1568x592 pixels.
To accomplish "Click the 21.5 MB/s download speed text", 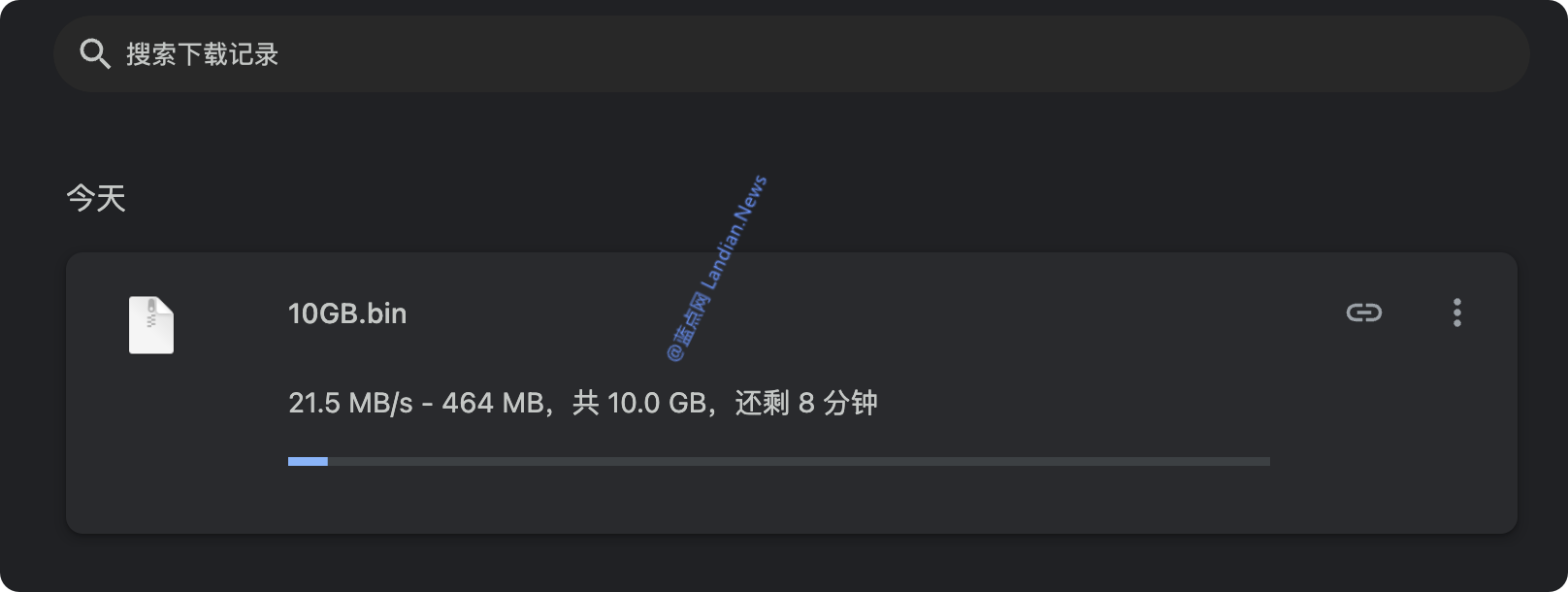I will 350,403.
